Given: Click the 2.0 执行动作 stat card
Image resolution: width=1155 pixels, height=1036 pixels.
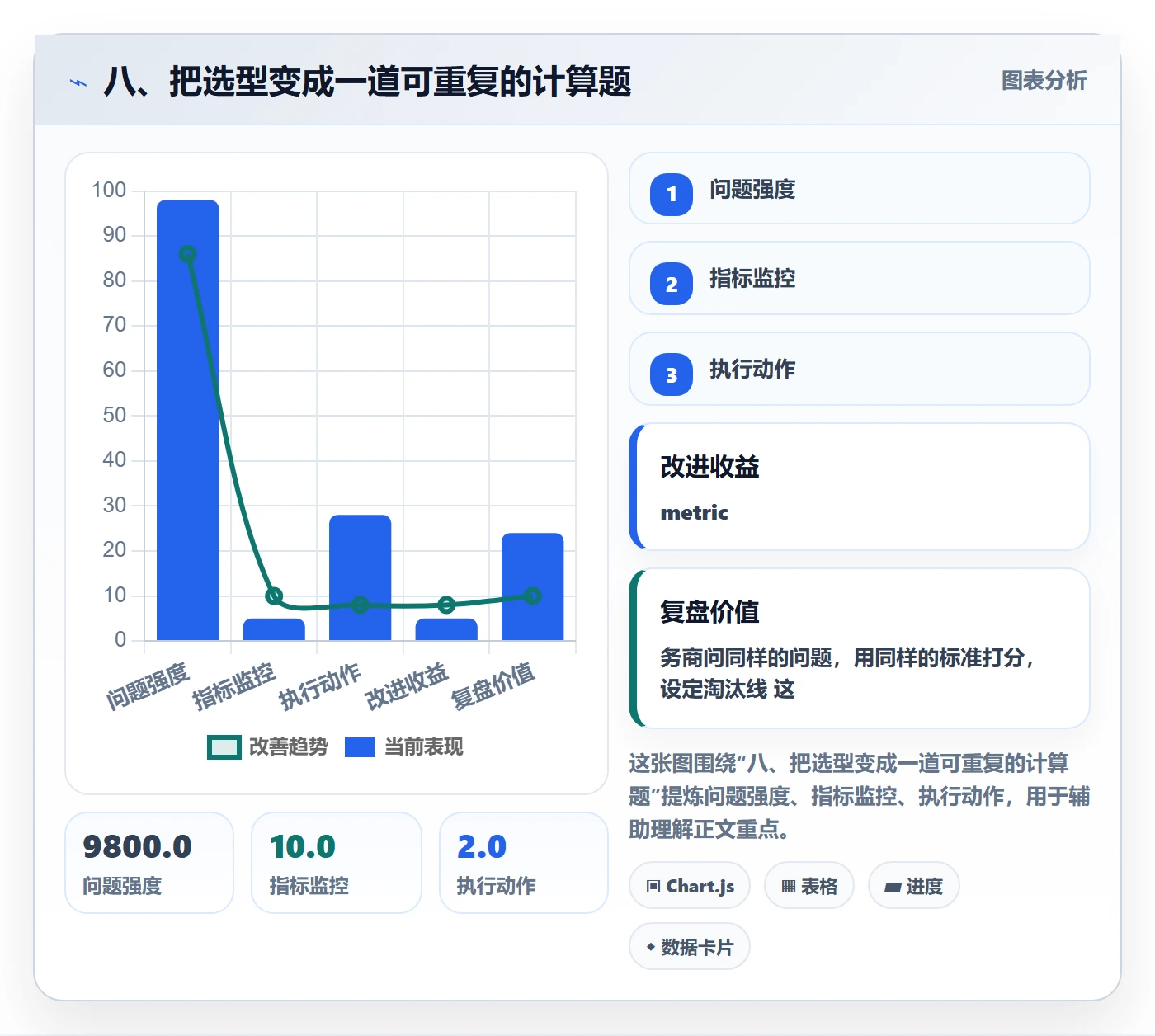Looking at the screenshot, I should point(524,863).
